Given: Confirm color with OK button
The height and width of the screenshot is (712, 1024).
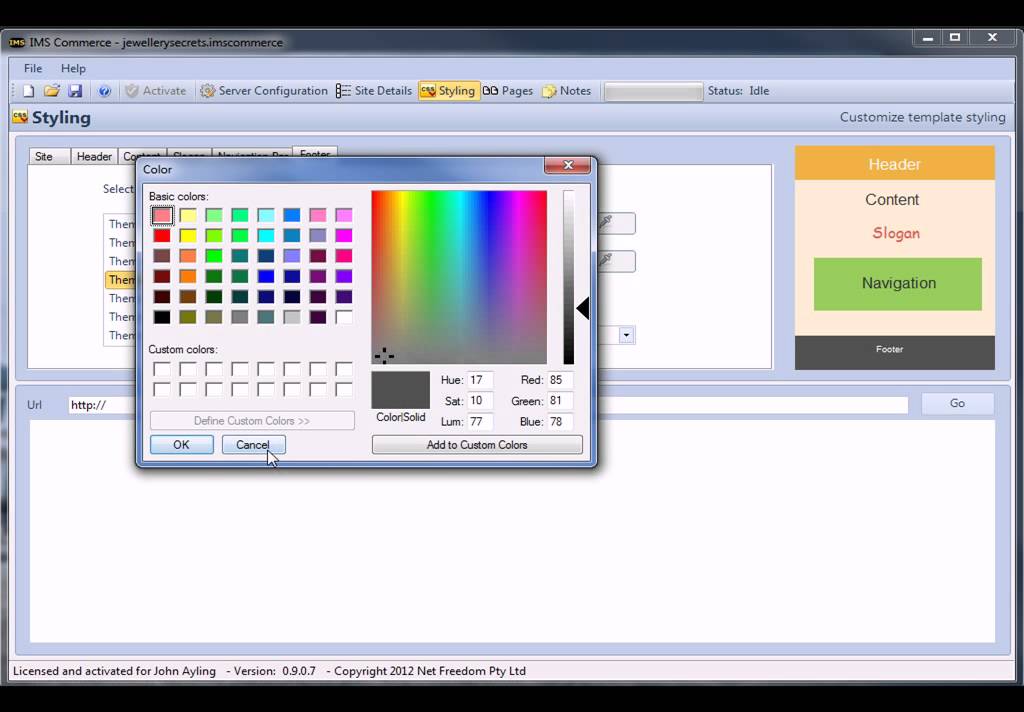Looking at the screenshot, I should pyautogui.click(x=182, y=445).
